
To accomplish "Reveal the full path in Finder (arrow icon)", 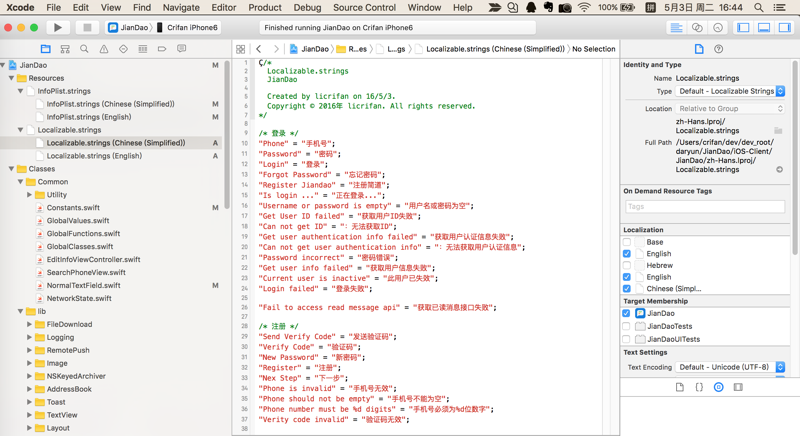I will coord(779,170).
